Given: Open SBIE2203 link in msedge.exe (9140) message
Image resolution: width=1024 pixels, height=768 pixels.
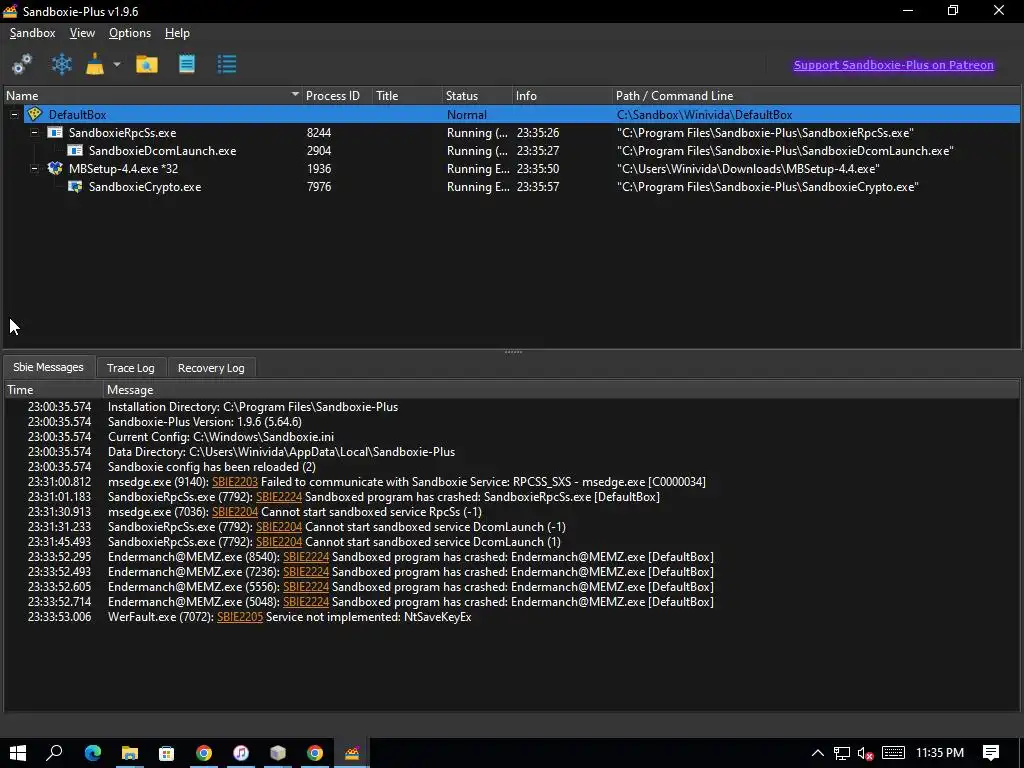Looking at the screenshot, I should click(235, 482).
